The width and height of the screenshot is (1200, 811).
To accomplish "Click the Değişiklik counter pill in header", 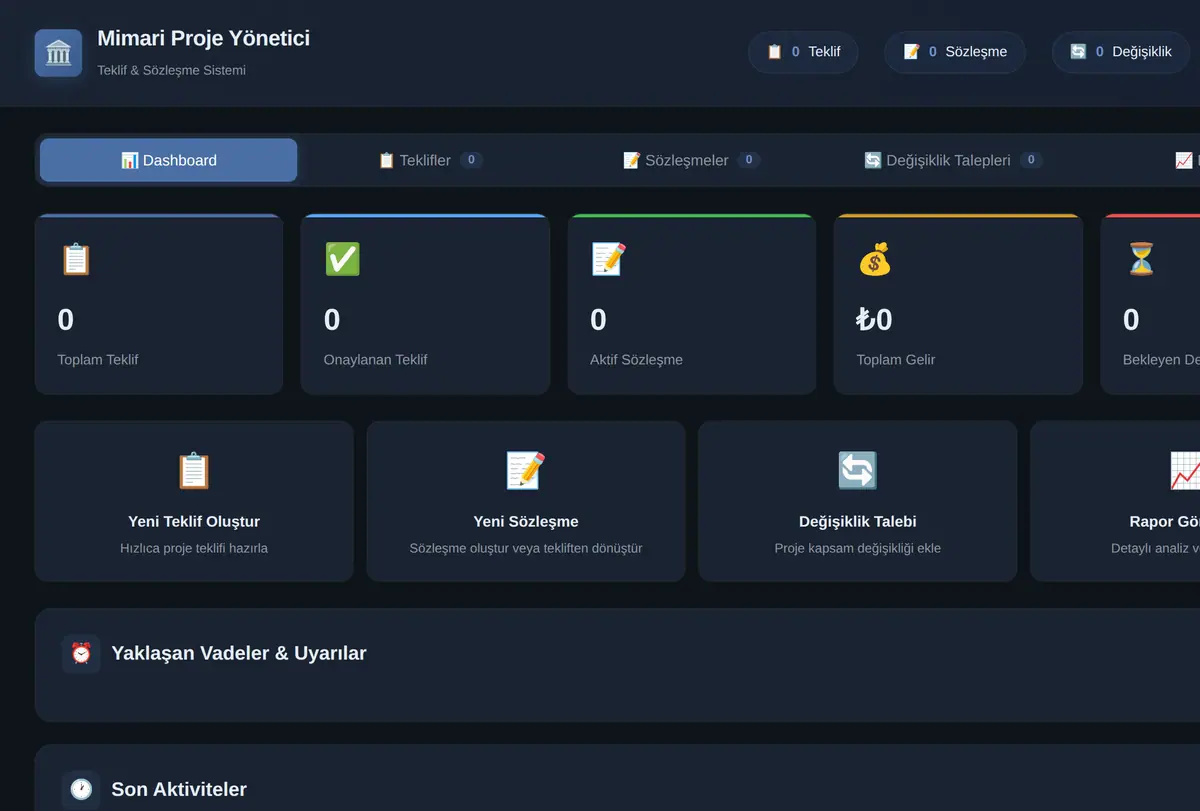I will (1121, 52).
